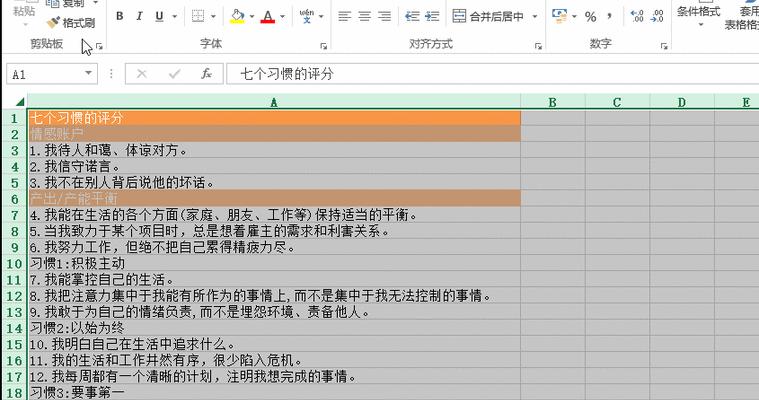Open font color dropdown arrow
Image resolution: width=759 pixels, height=400 pixels.
[283, 16]
